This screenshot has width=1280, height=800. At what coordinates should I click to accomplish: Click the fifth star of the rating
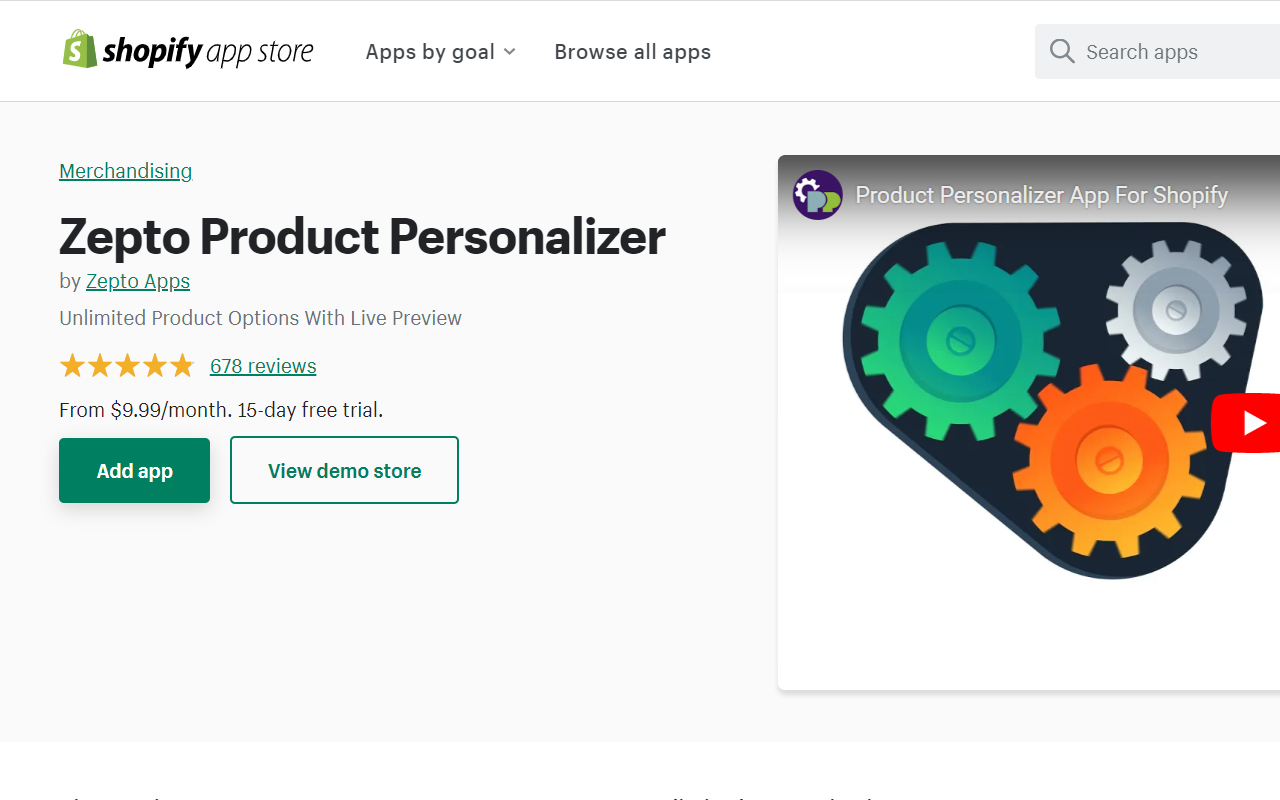pyautogui.click(x=182, y=365)
